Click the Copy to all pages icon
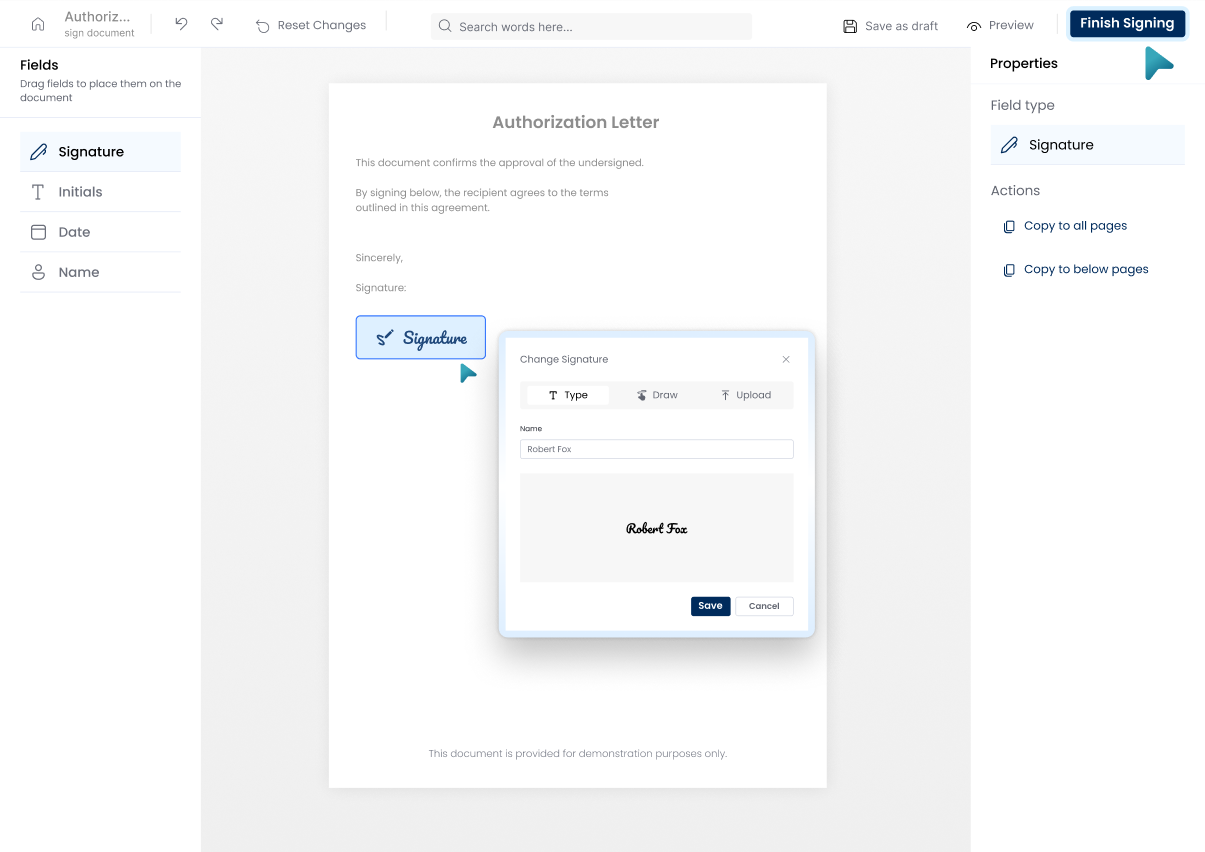The height and width of the screenshot is (852, 1205). (x=1009, y=226)
